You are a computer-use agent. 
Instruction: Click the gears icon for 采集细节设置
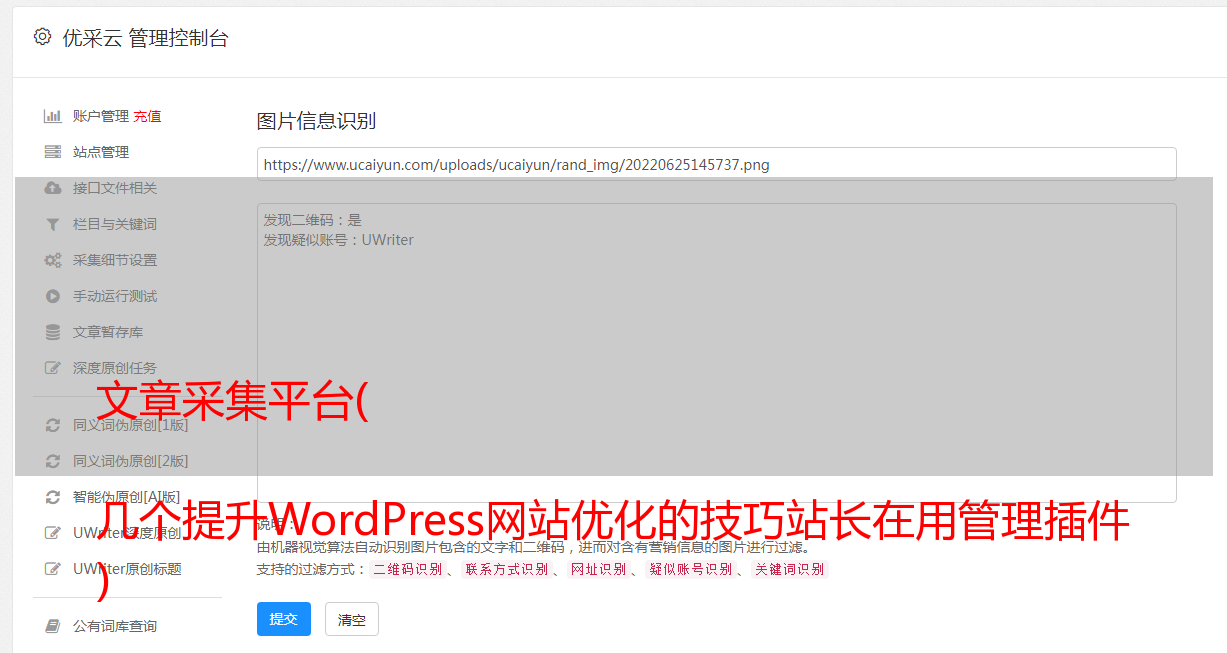tap(53, 260)
